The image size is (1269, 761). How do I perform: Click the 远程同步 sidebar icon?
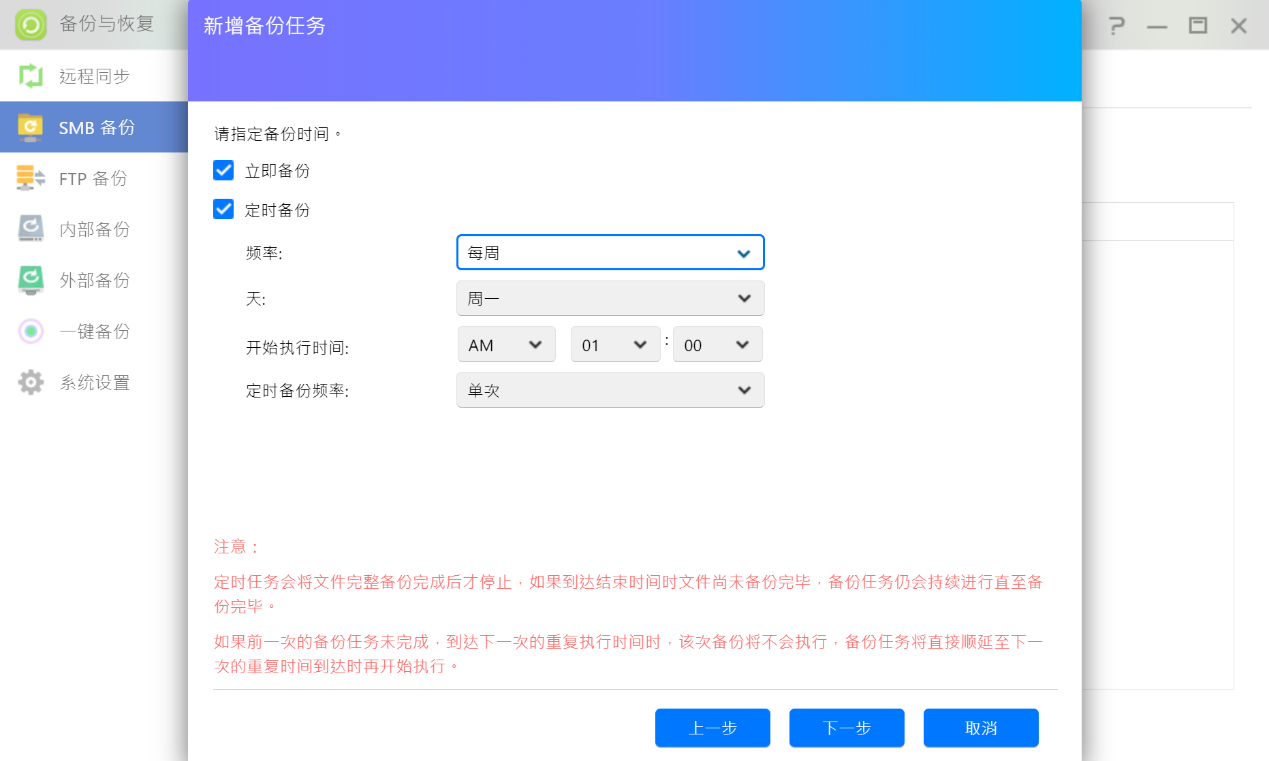(31, 76)
